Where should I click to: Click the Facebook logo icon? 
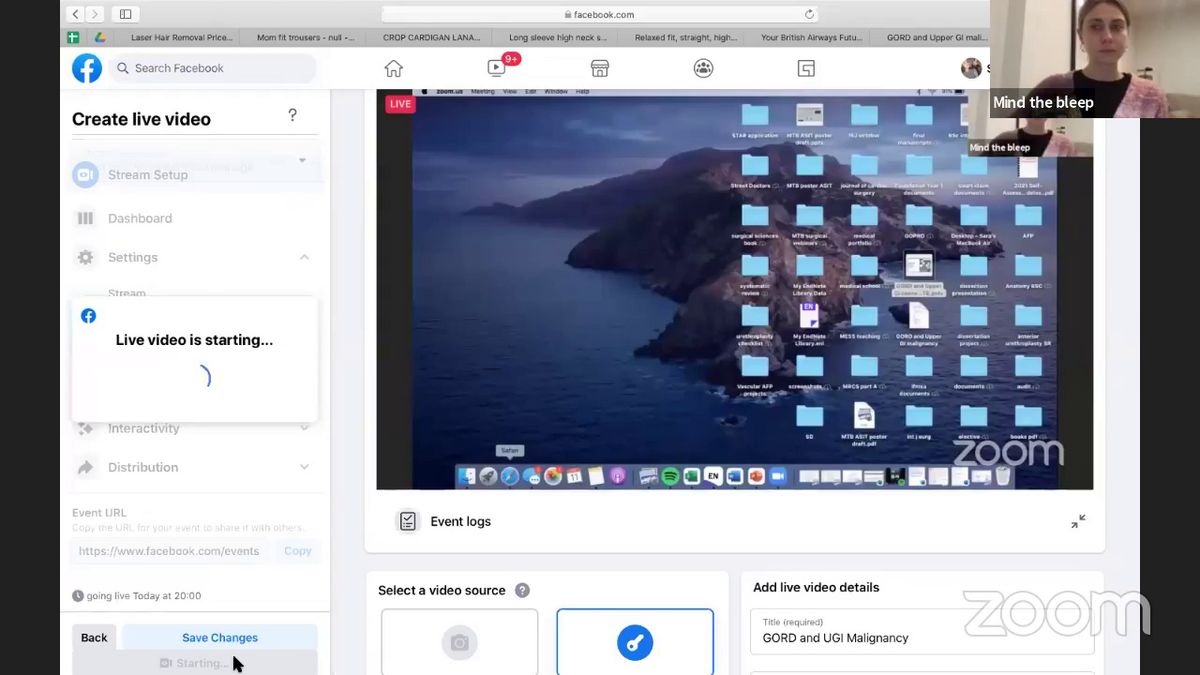point(87,68)
